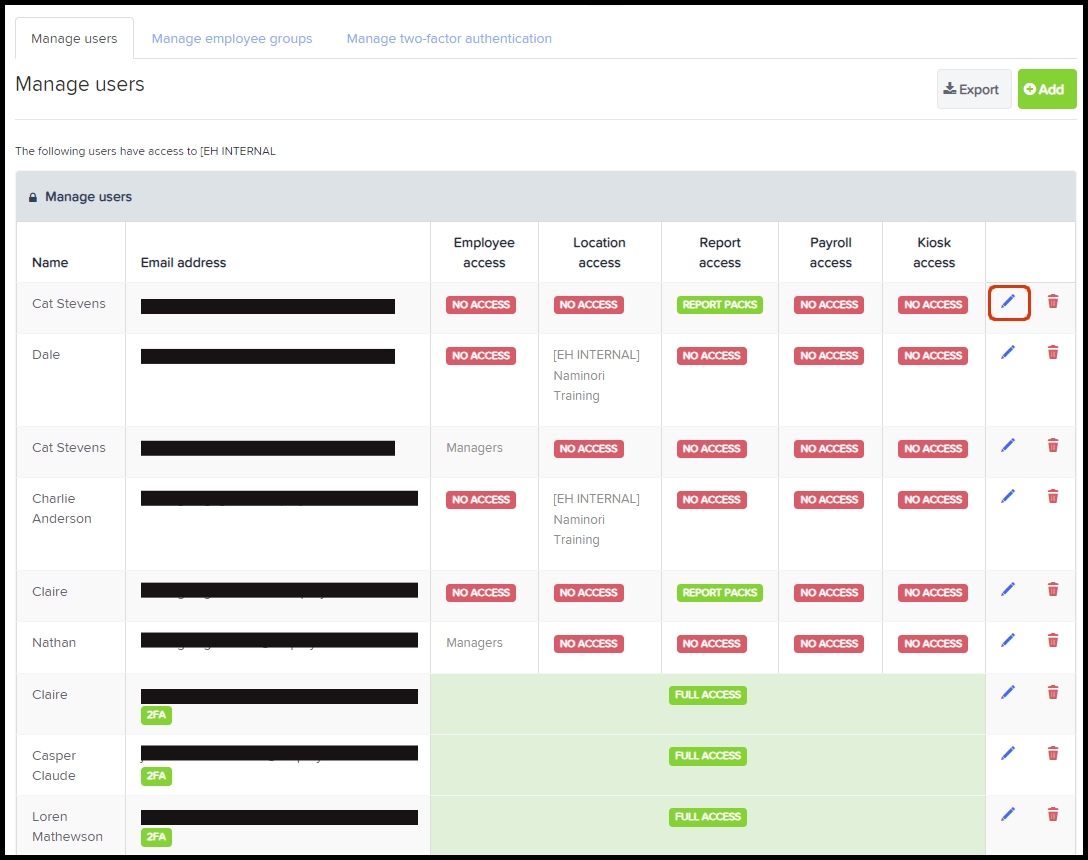Edit Casper Claude's user permissions
Viewport: 1088px width, 860px height.
[1008, 753]
